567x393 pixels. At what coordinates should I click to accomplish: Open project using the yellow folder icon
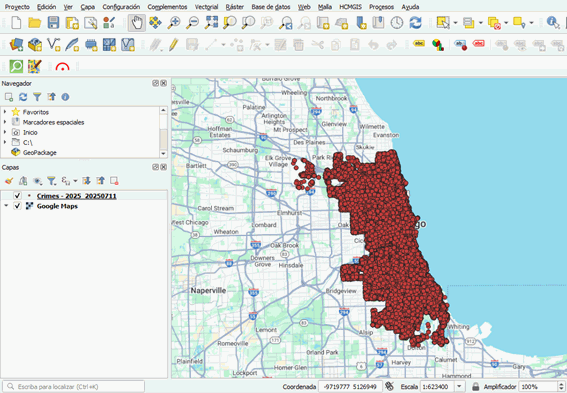click(35, 23)
